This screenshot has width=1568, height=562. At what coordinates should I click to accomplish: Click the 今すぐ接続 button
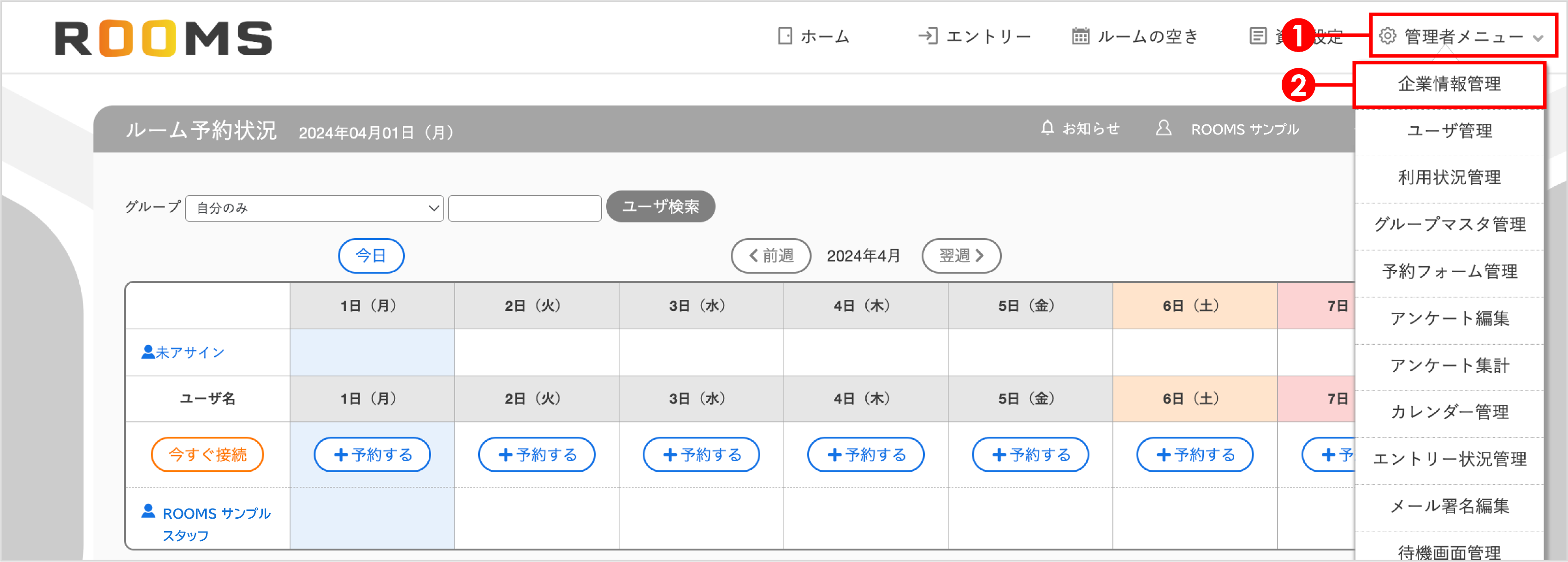(x=207, y=454)
